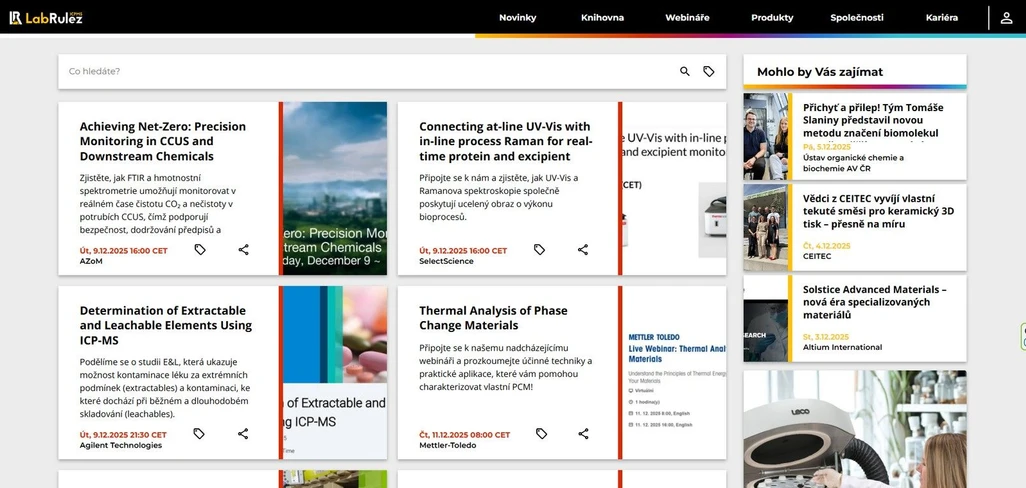Share the Connecting at-line UV-Vis webinar
Viewport: 1026px width, 488px height.
[x=583, y=250]
